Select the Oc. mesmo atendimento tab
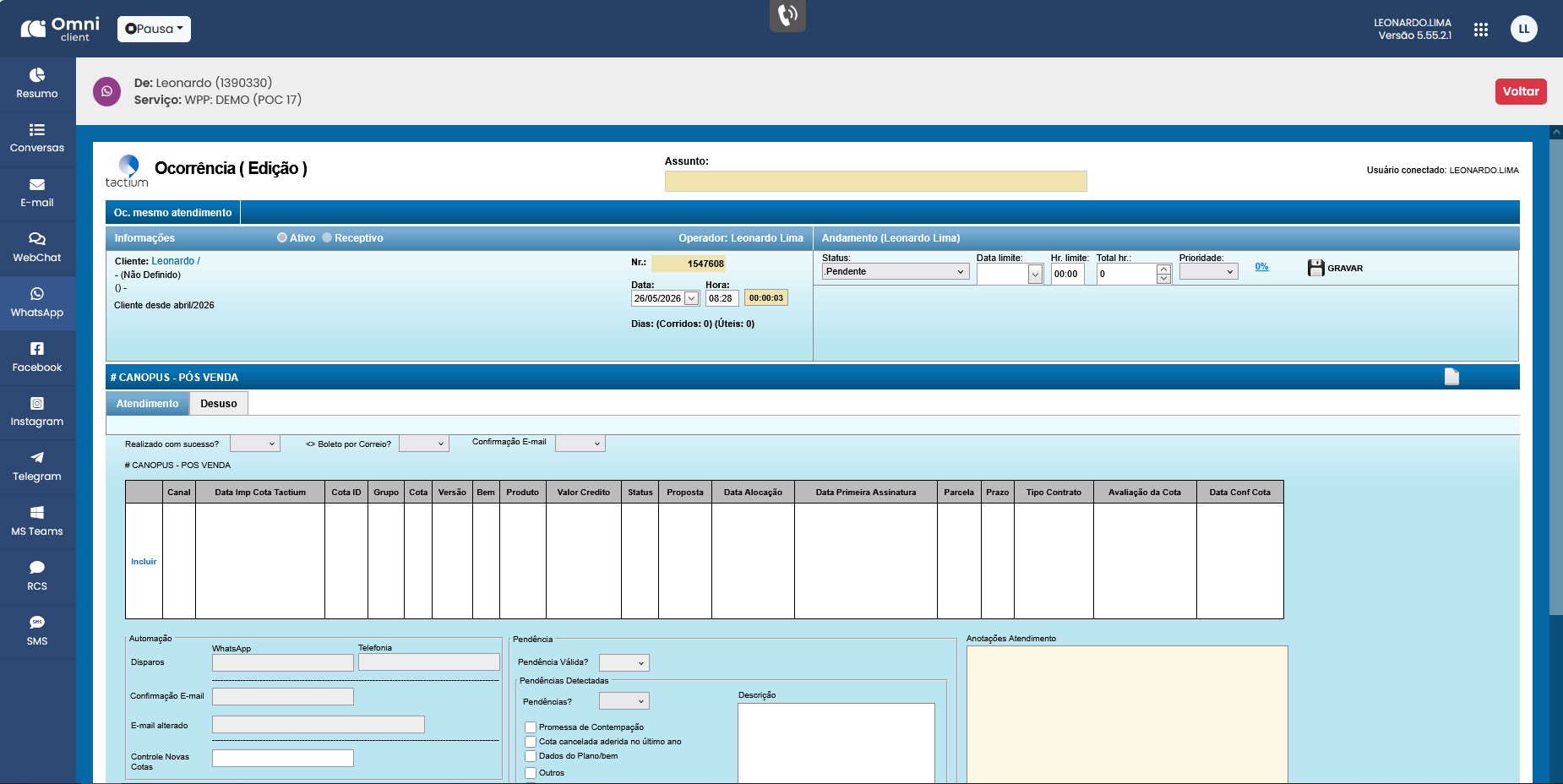 click(x=172, y=213)
